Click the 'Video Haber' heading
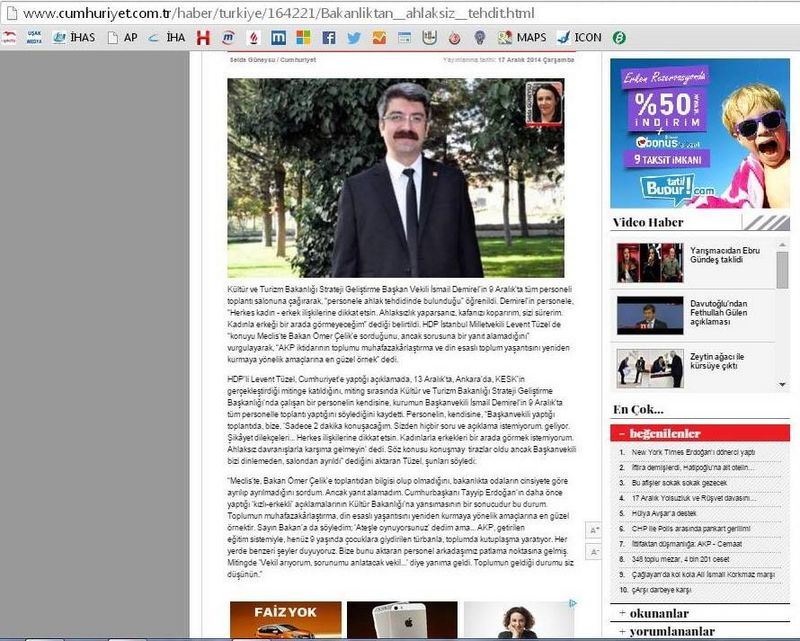 (x=648, y=223)
